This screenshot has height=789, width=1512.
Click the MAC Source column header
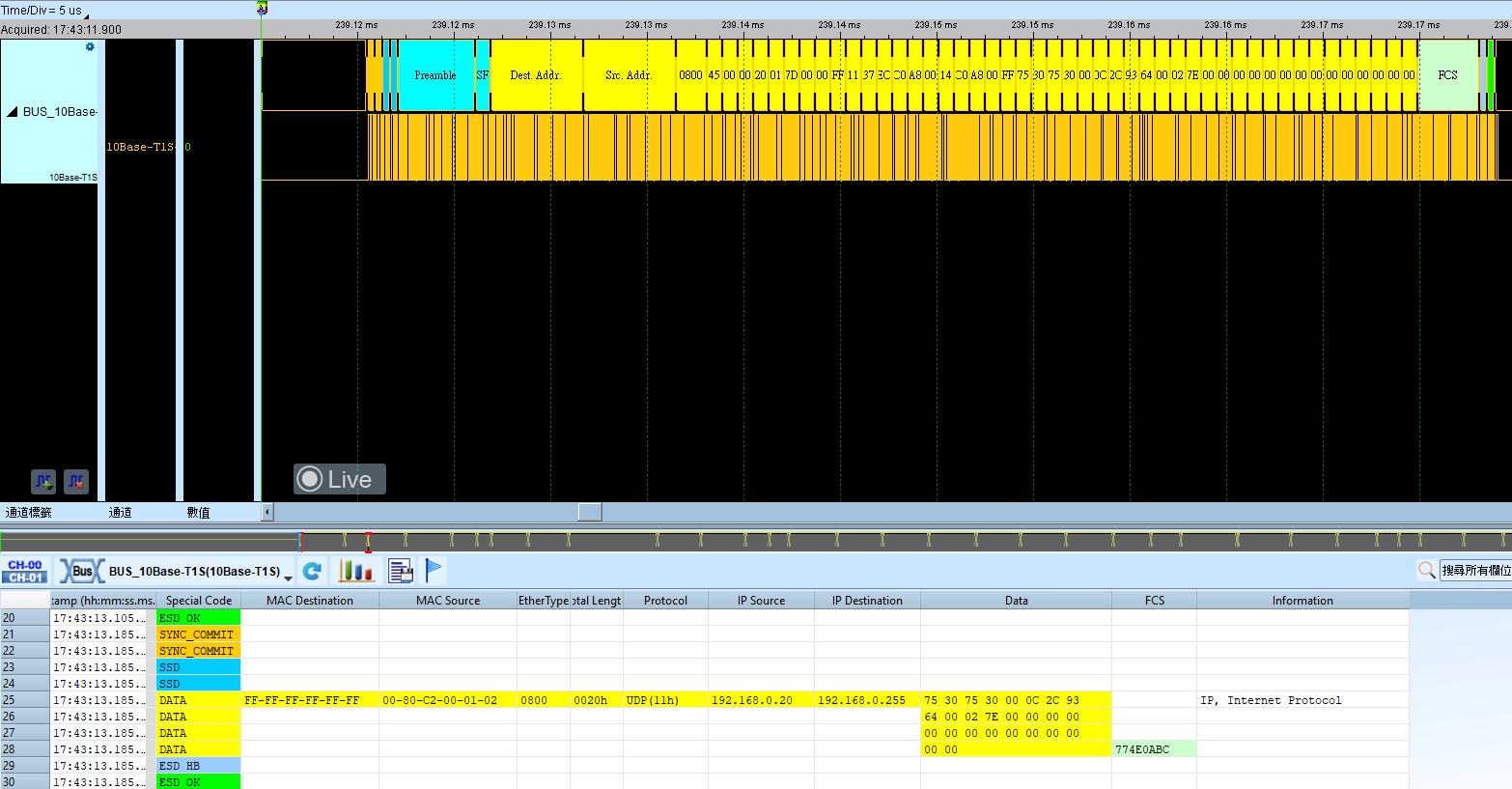point(448,601)
